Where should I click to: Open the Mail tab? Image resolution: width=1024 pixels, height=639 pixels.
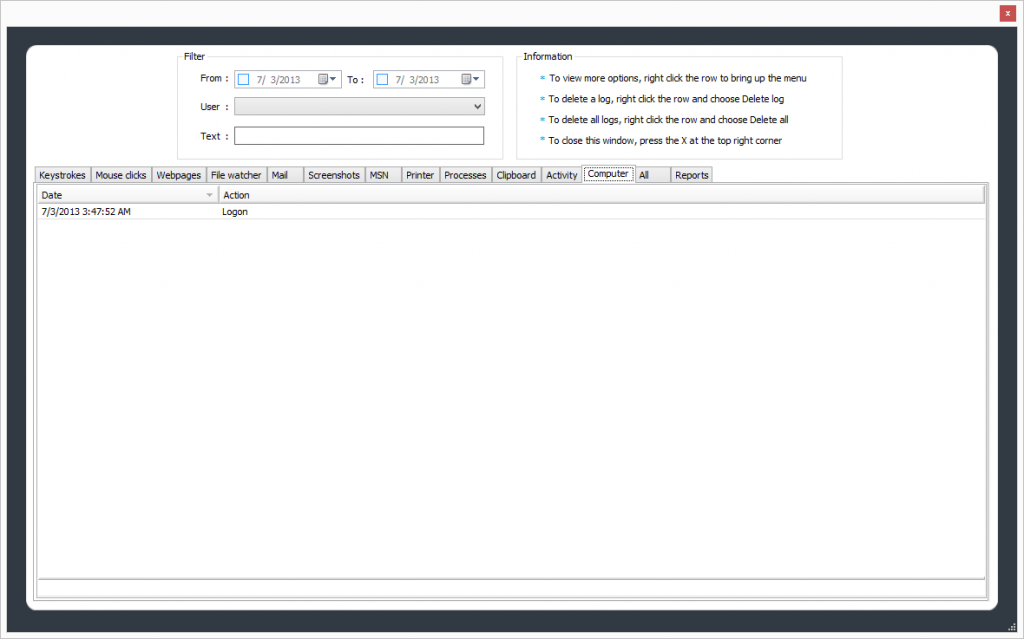tap(280, 175)
